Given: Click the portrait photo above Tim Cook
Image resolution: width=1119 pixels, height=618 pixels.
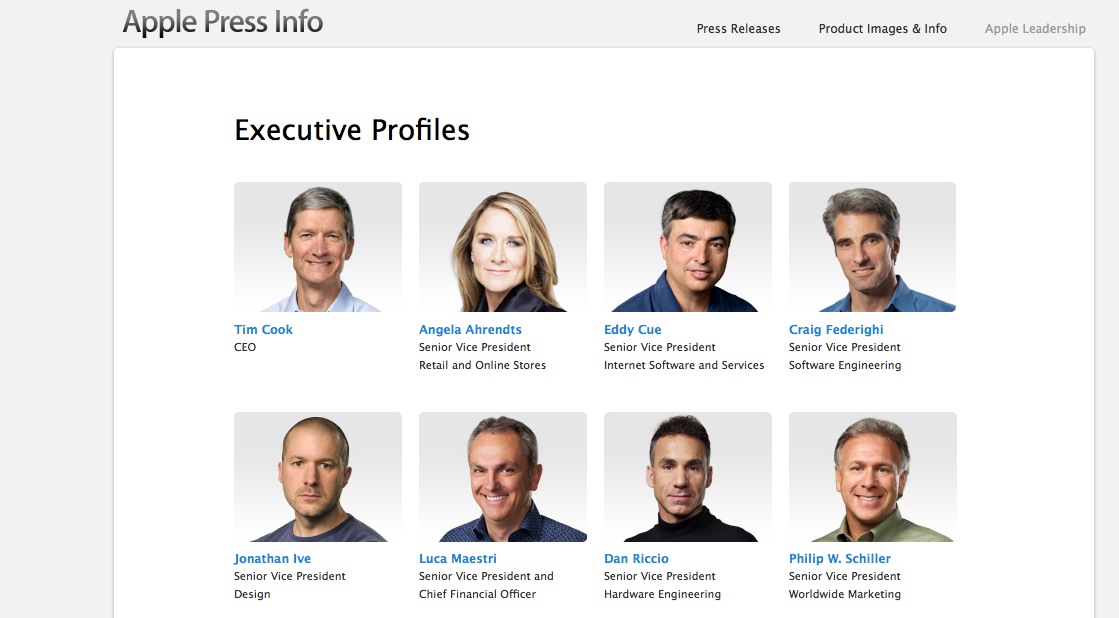Looking at the screenshot, I should pos(318,247).
